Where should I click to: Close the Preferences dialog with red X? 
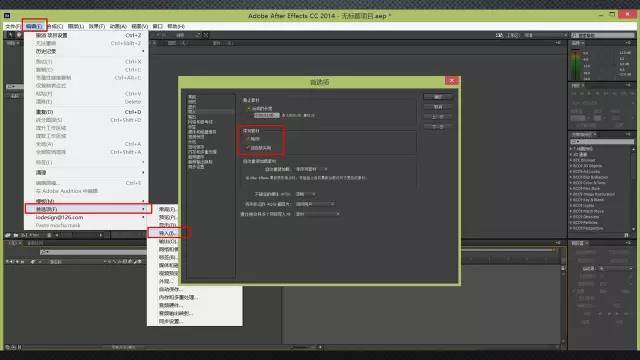coord(452,81)
